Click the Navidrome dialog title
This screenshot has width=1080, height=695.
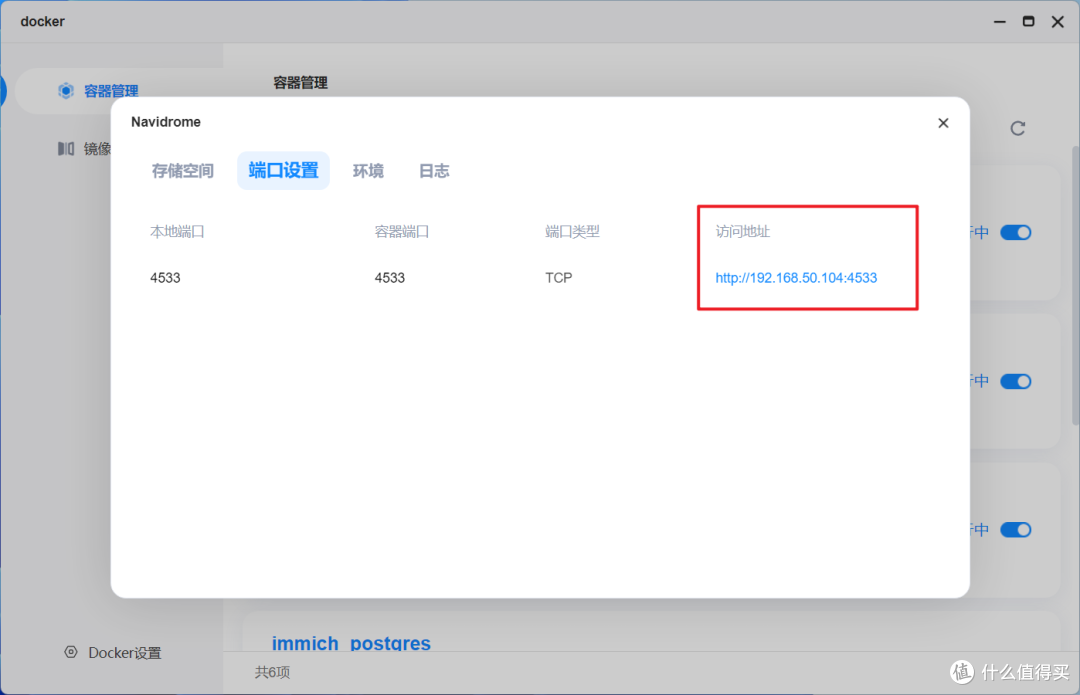166,122
